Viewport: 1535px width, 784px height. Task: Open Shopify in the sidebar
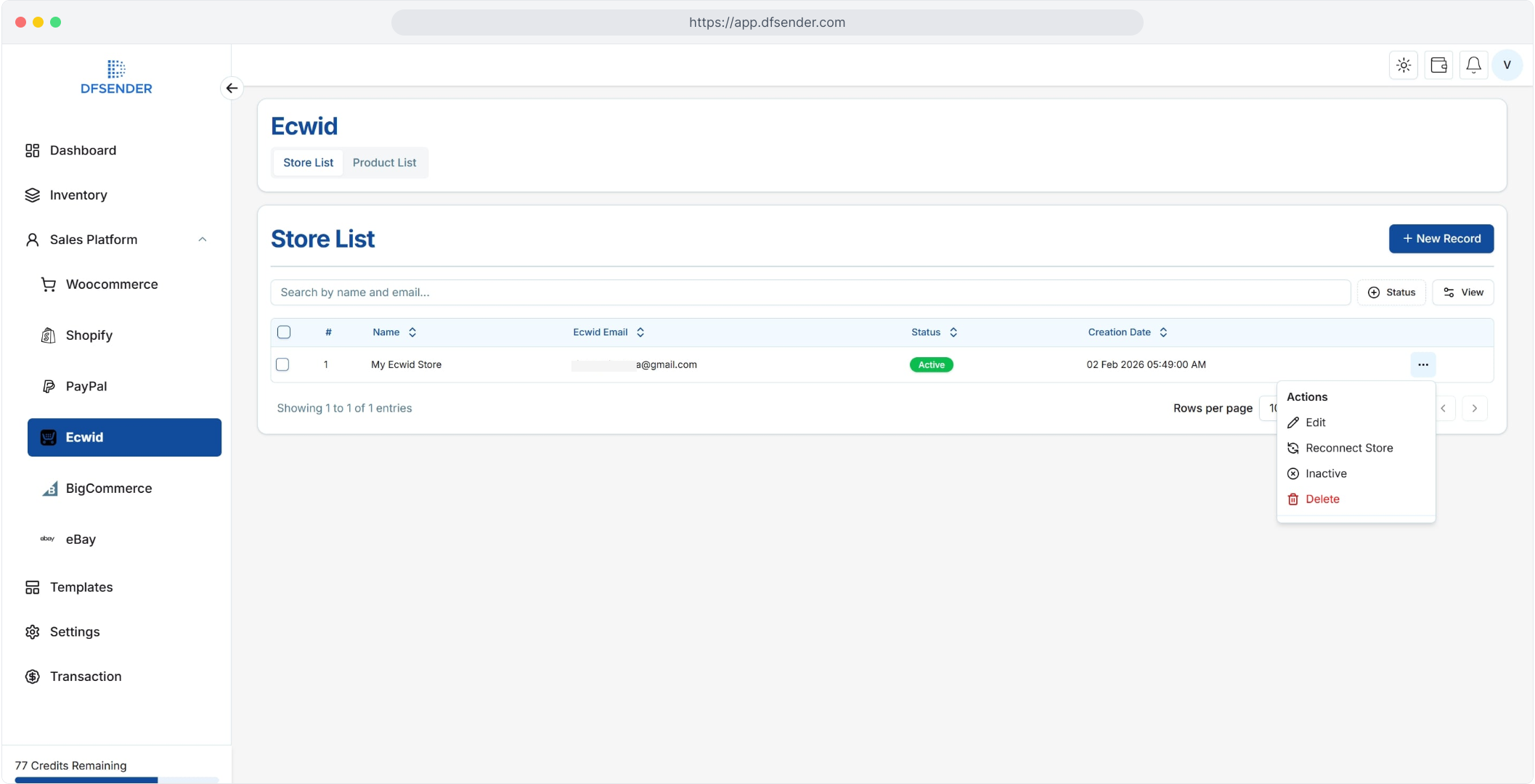[x=89, y=335]
